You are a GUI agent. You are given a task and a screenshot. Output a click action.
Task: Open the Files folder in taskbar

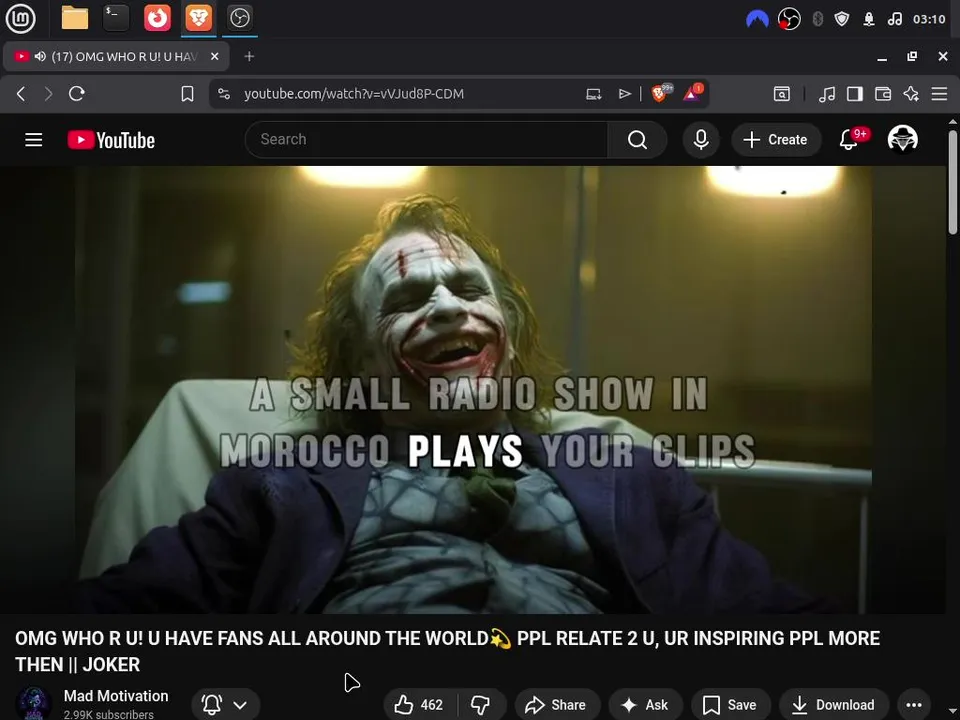click(x=75, y=18)
